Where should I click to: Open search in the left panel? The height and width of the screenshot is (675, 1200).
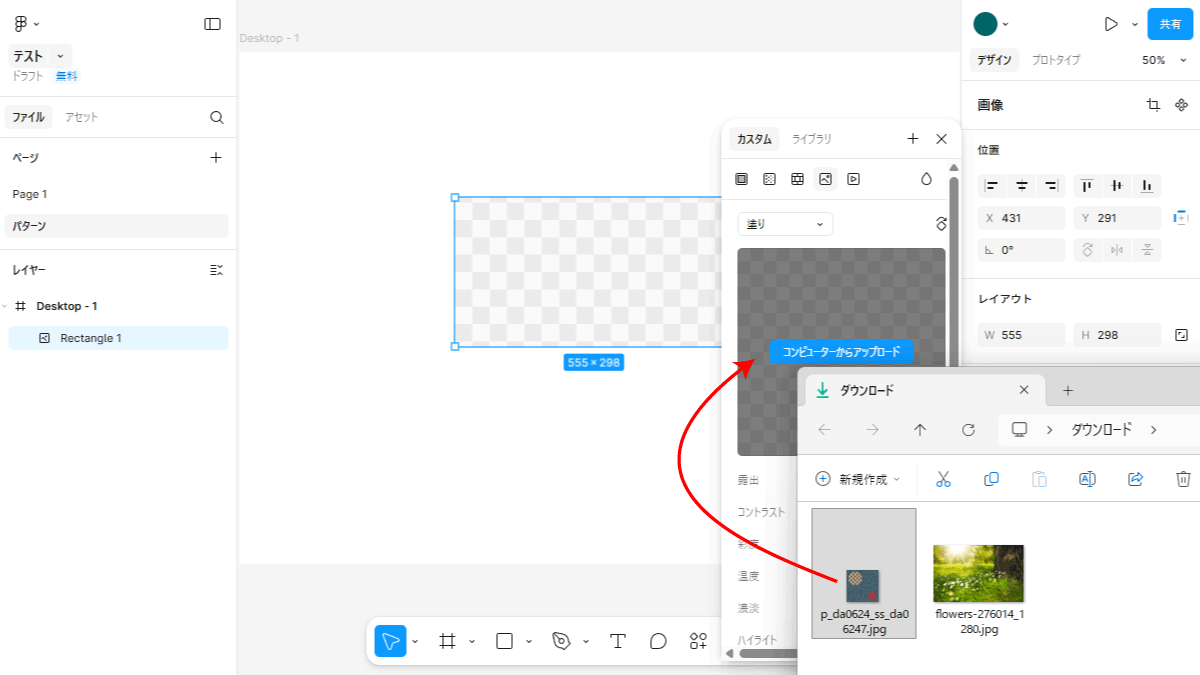pos(217,117)
